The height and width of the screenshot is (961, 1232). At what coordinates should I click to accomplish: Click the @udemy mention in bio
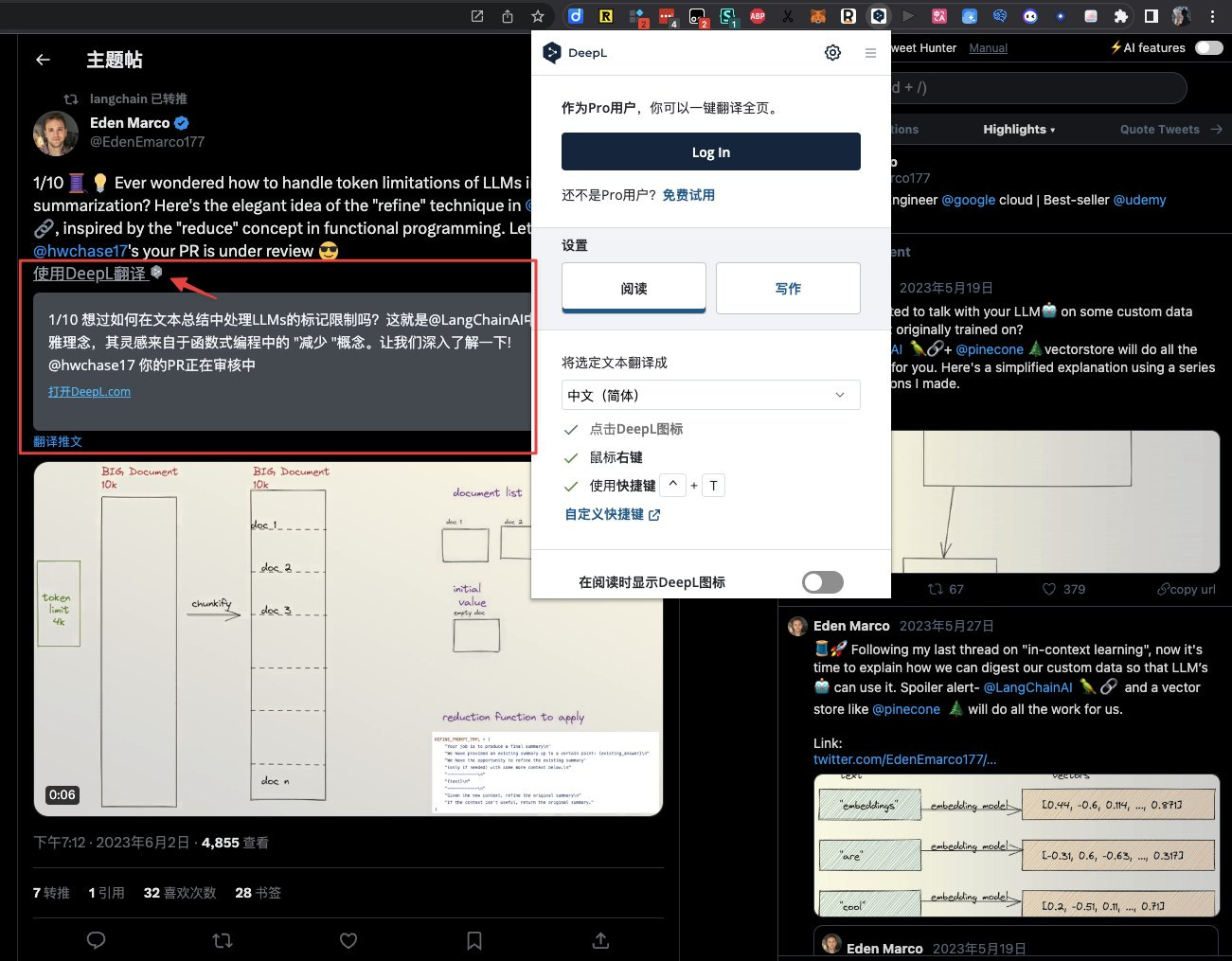pyautogui.click(x=1139, y=200)
